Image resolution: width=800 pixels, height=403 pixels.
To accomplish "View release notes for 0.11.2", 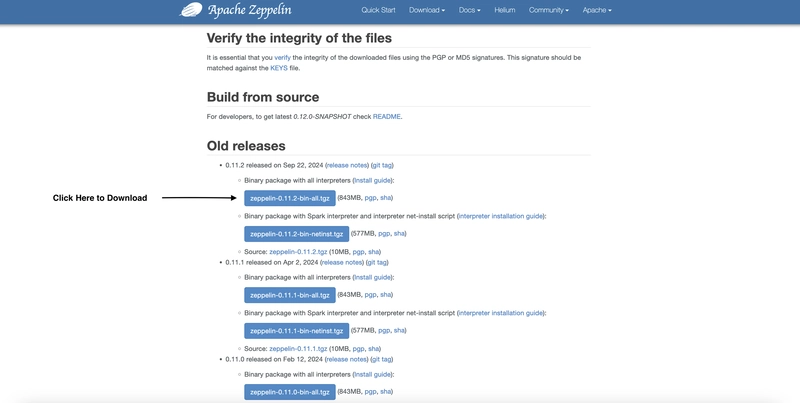I will [347, 165].
